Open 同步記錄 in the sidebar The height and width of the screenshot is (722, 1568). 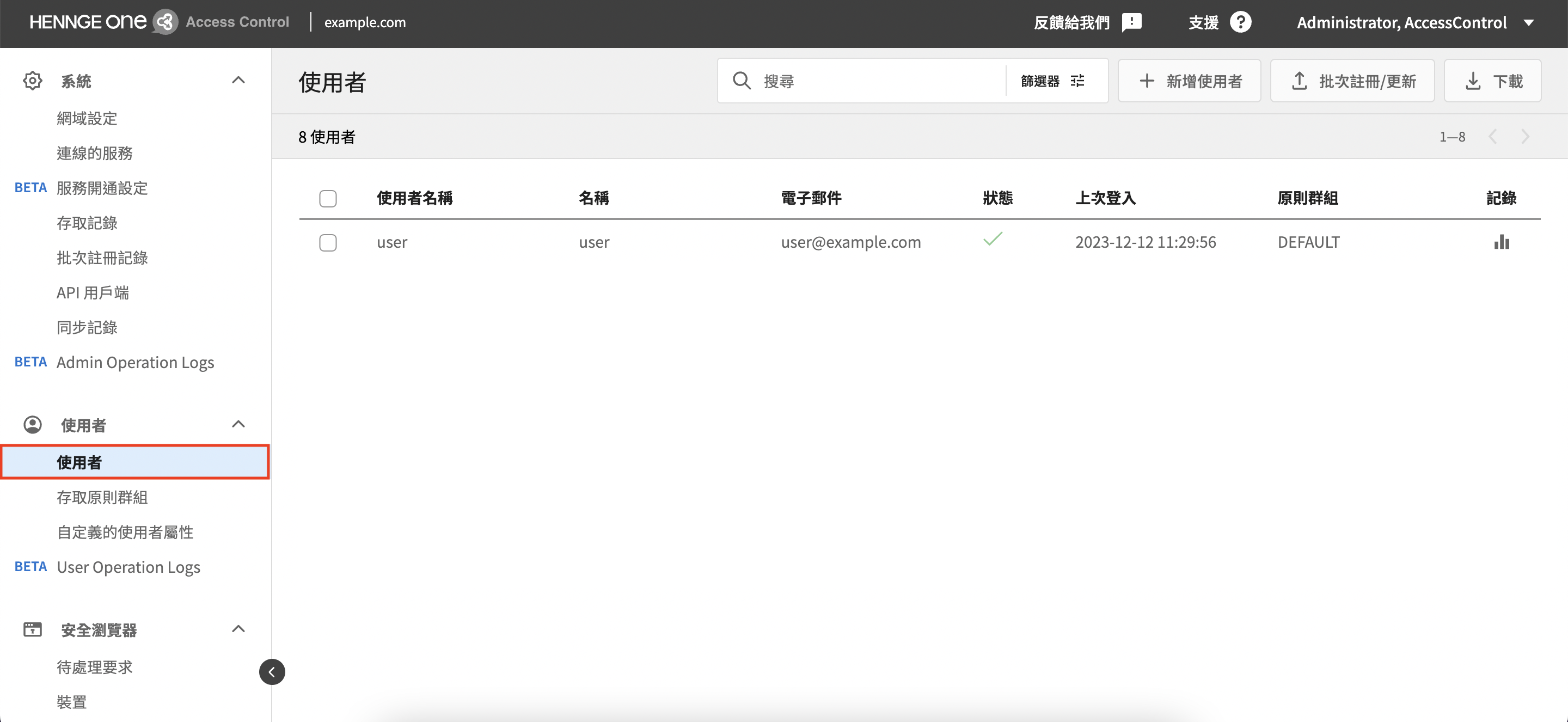87,327
